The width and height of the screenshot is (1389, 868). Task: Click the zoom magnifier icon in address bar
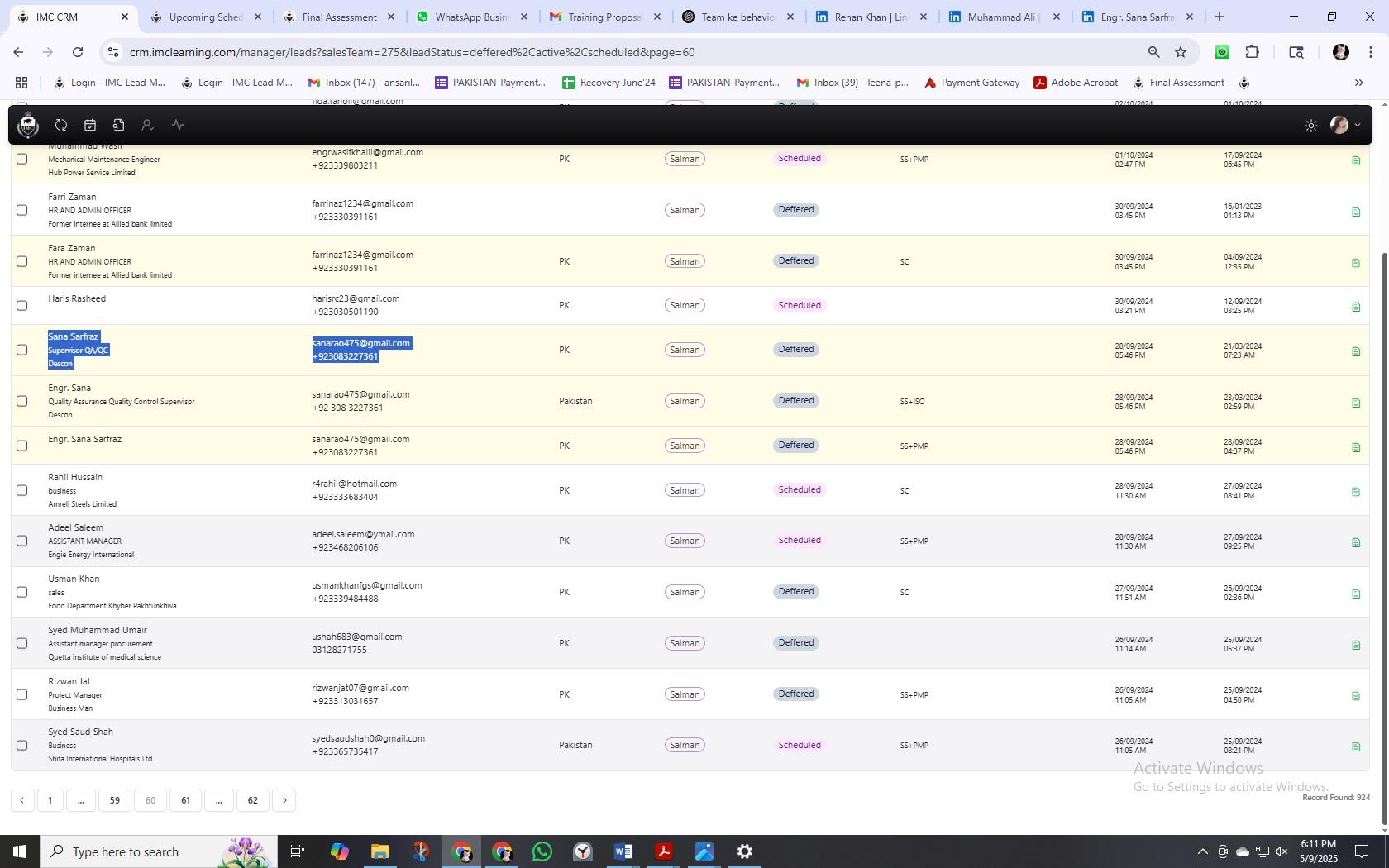[1153, 52]
